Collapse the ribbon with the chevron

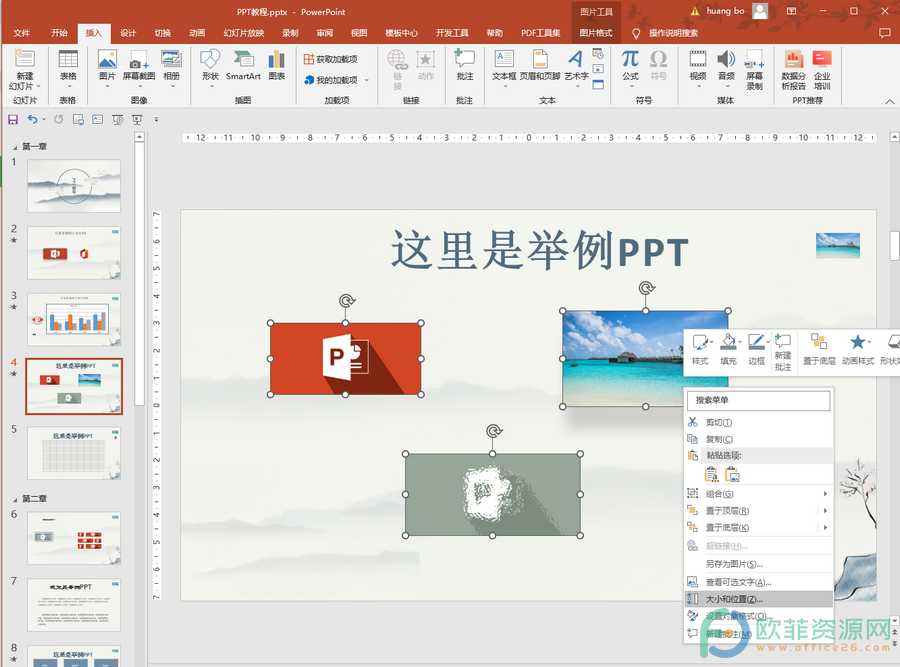(890, 102)
